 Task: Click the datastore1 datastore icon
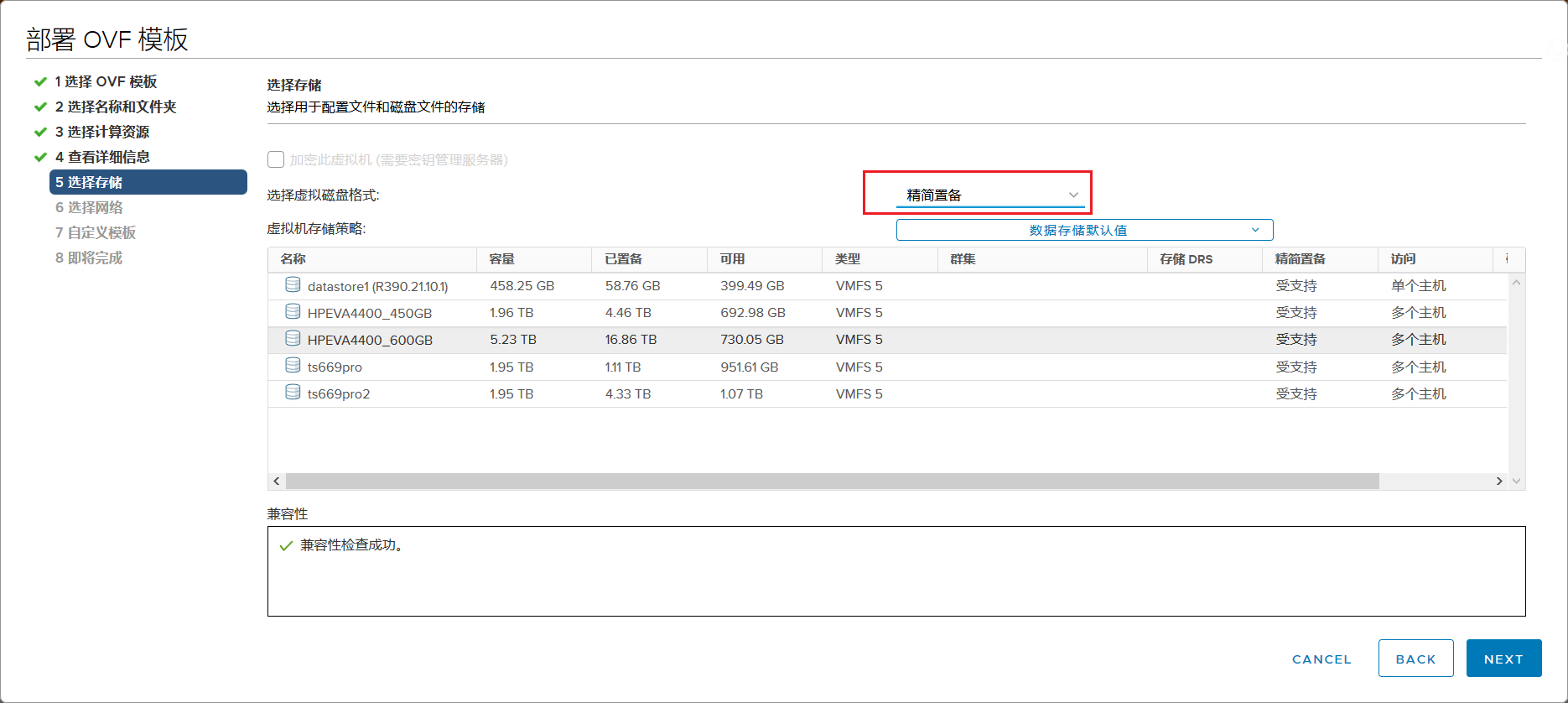point(293,285)
